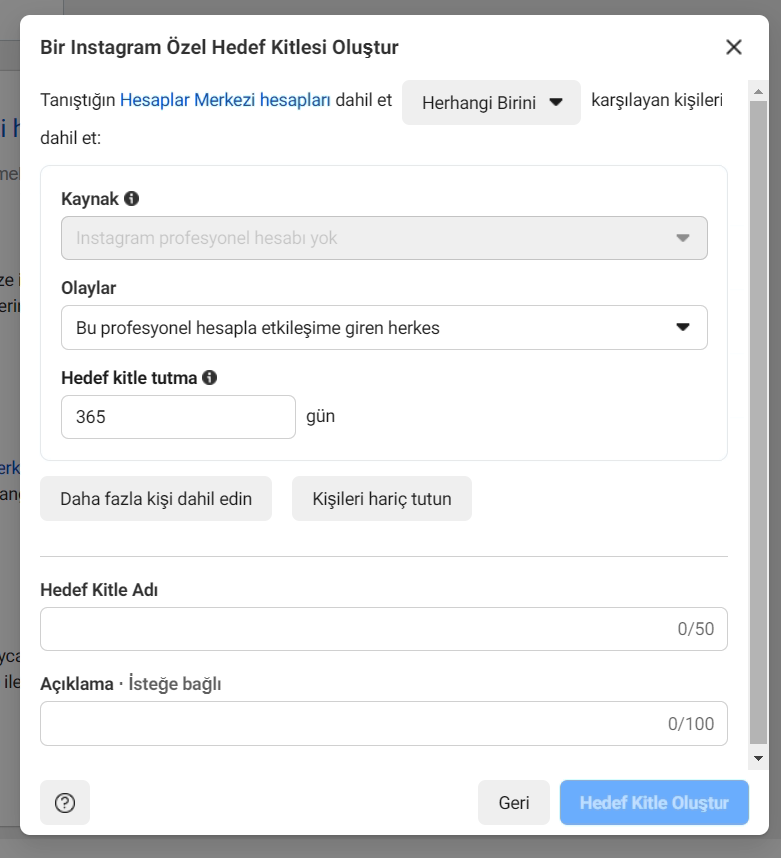
Task: Click the İsteğe bağlı text
Action: [175, 684]
